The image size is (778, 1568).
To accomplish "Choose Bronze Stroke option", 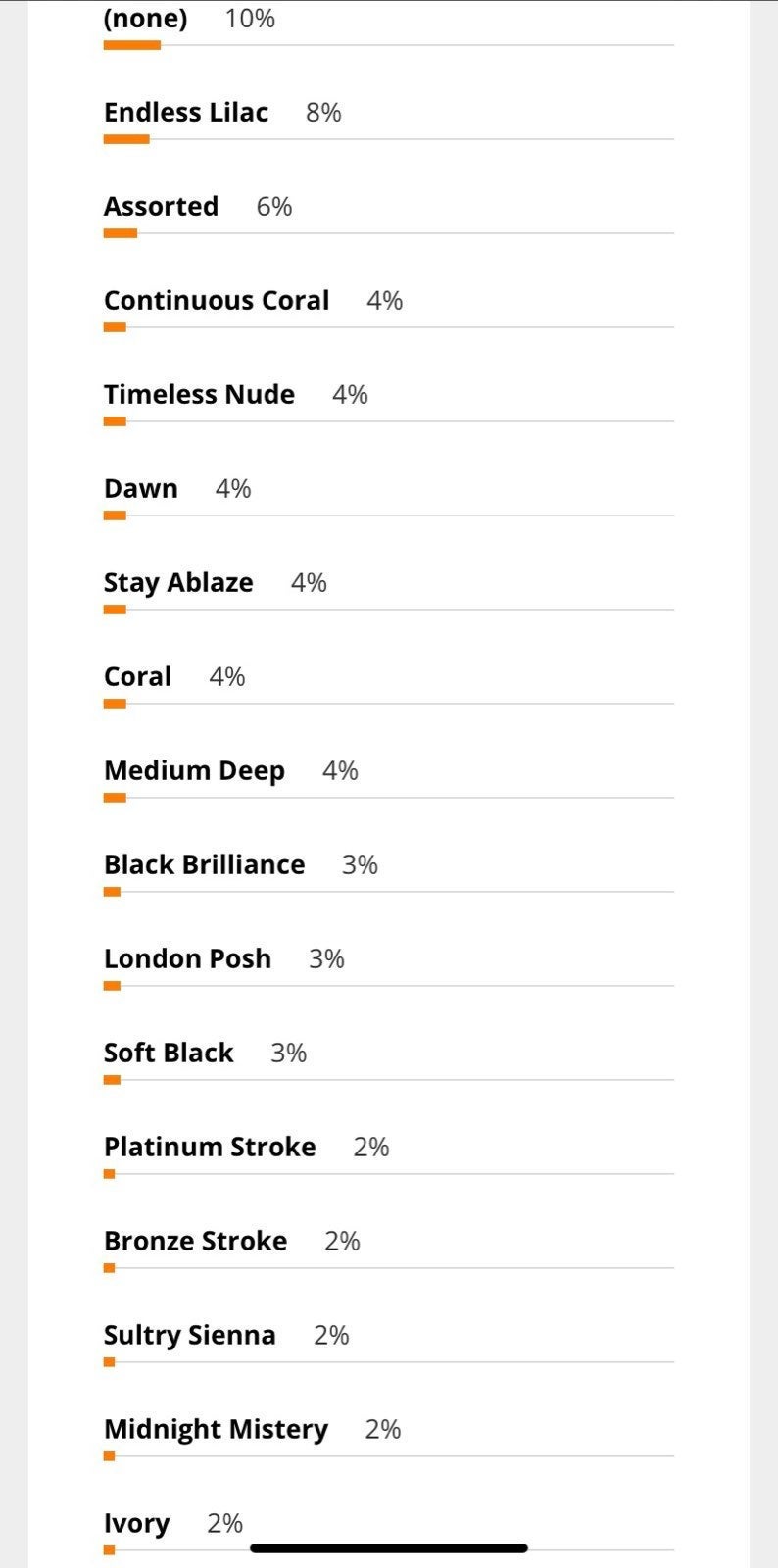I will (x=196, y=1242).
